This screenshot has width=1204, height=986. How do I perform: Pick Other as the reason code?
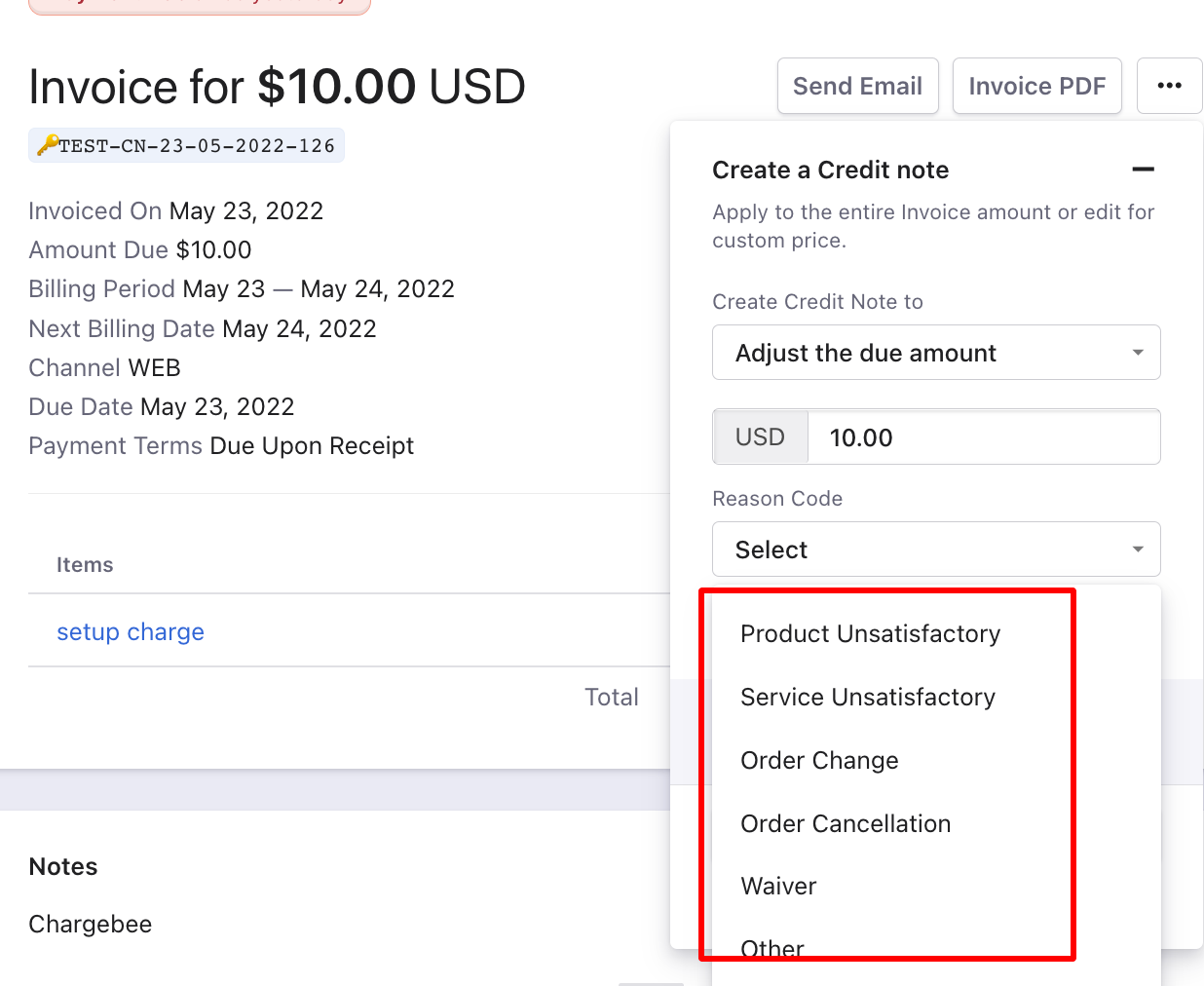(x=772, y=949)
